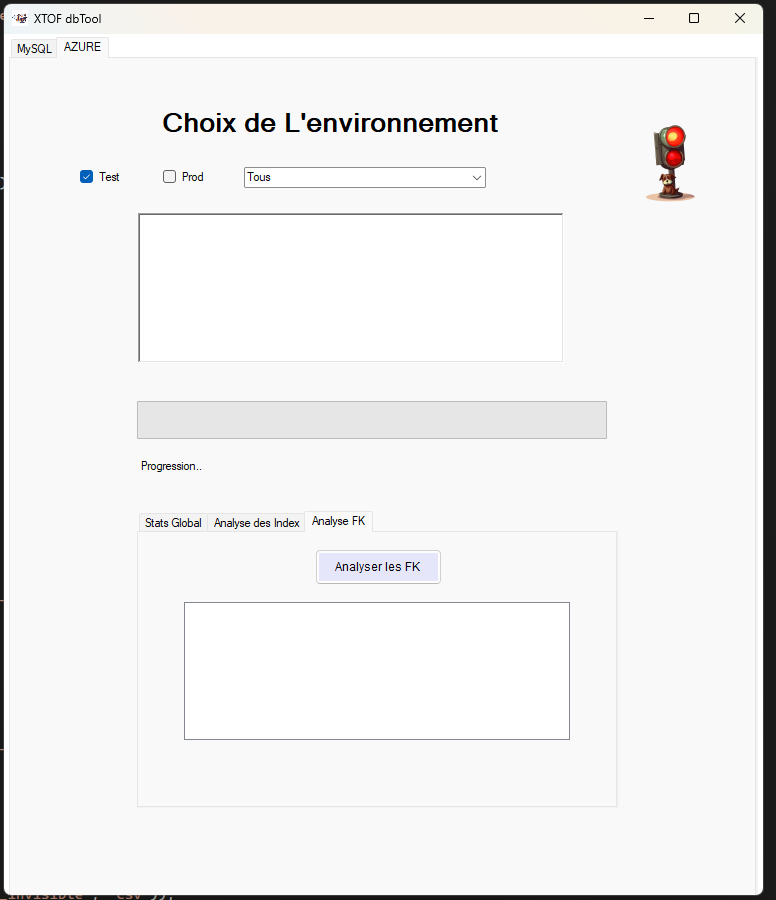Switch to the MySQL tab

tap(34, 49)
